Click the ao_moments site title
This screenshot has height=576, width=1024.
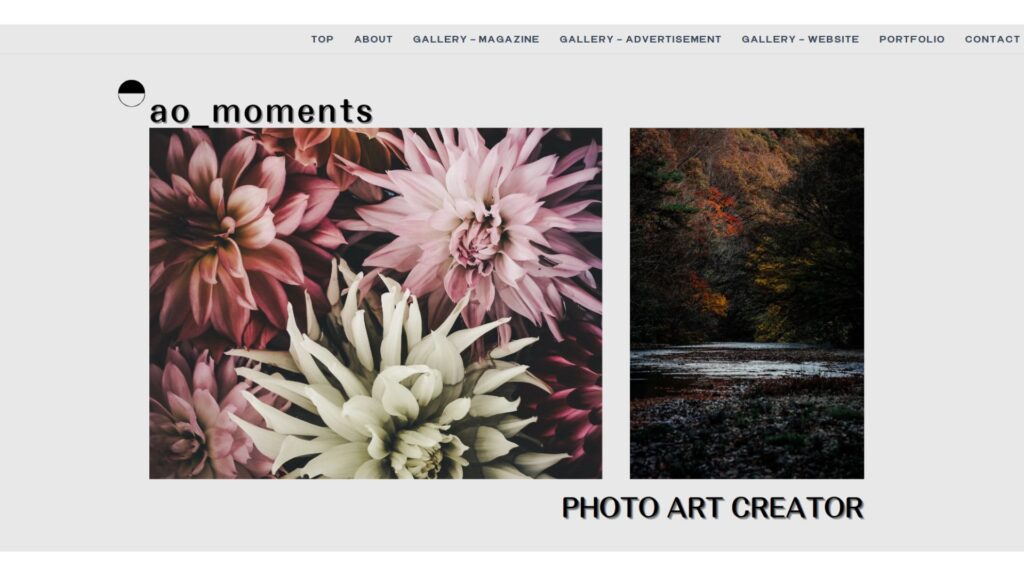pos(261,111)
